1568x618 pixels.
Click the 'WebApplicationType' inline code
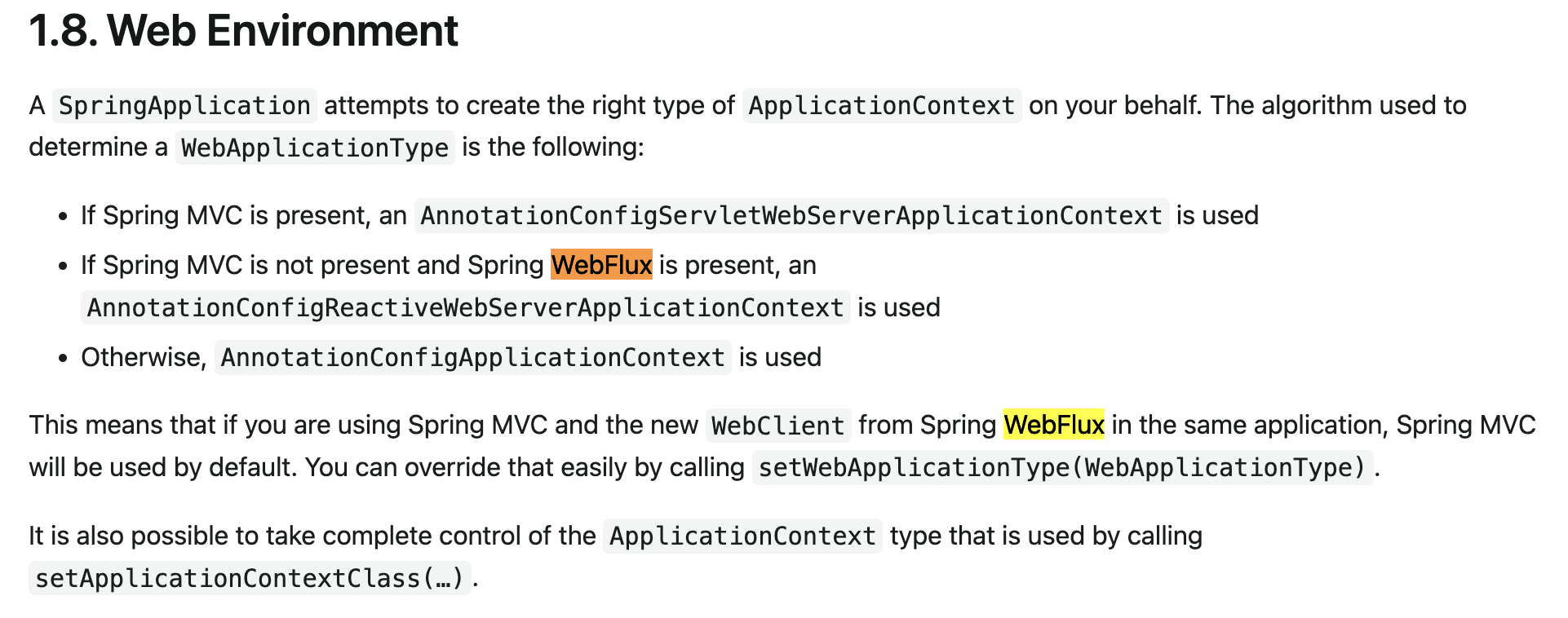click(315, 148)
